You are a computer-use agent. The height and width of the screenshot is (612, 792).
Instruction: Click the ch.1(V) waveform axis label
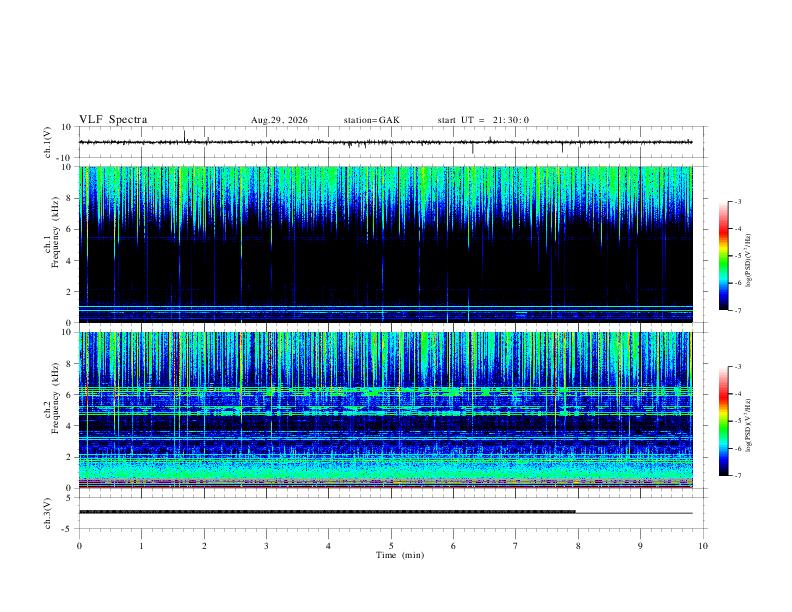coord(48,142)
